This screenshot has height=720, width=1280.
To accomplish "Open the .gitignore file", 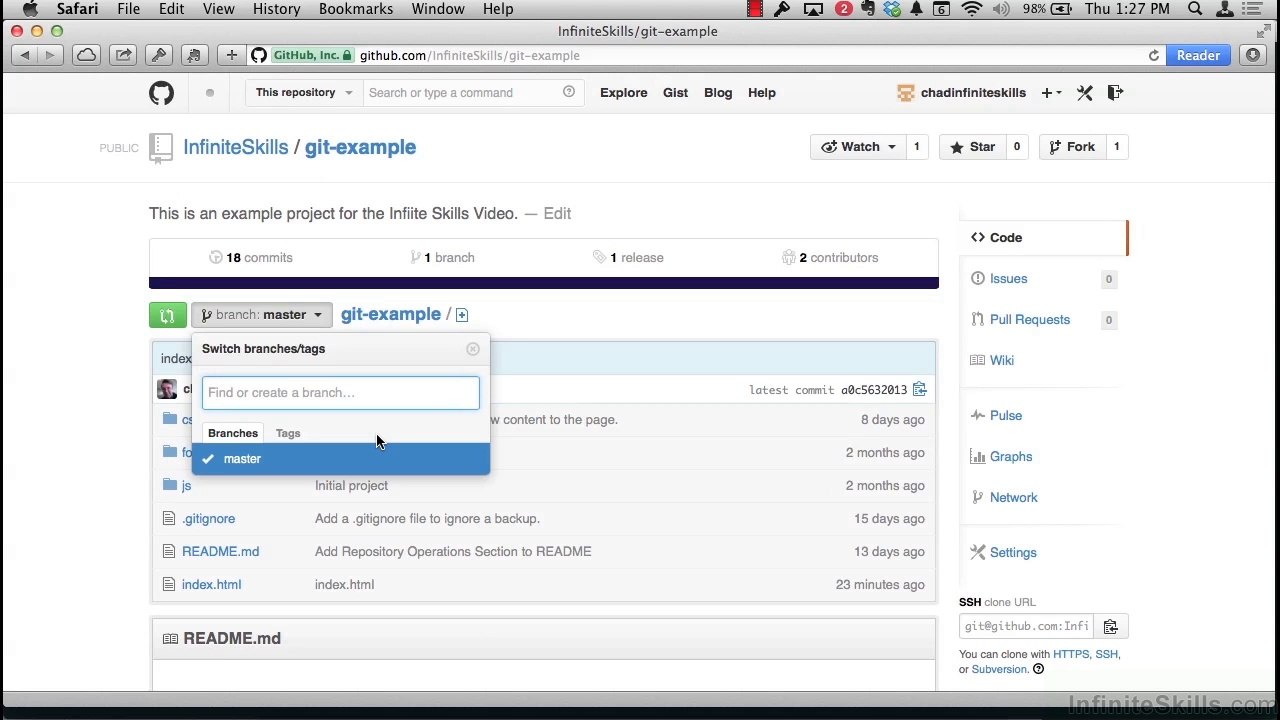I will pyautogui.click(x=208, y=518).
